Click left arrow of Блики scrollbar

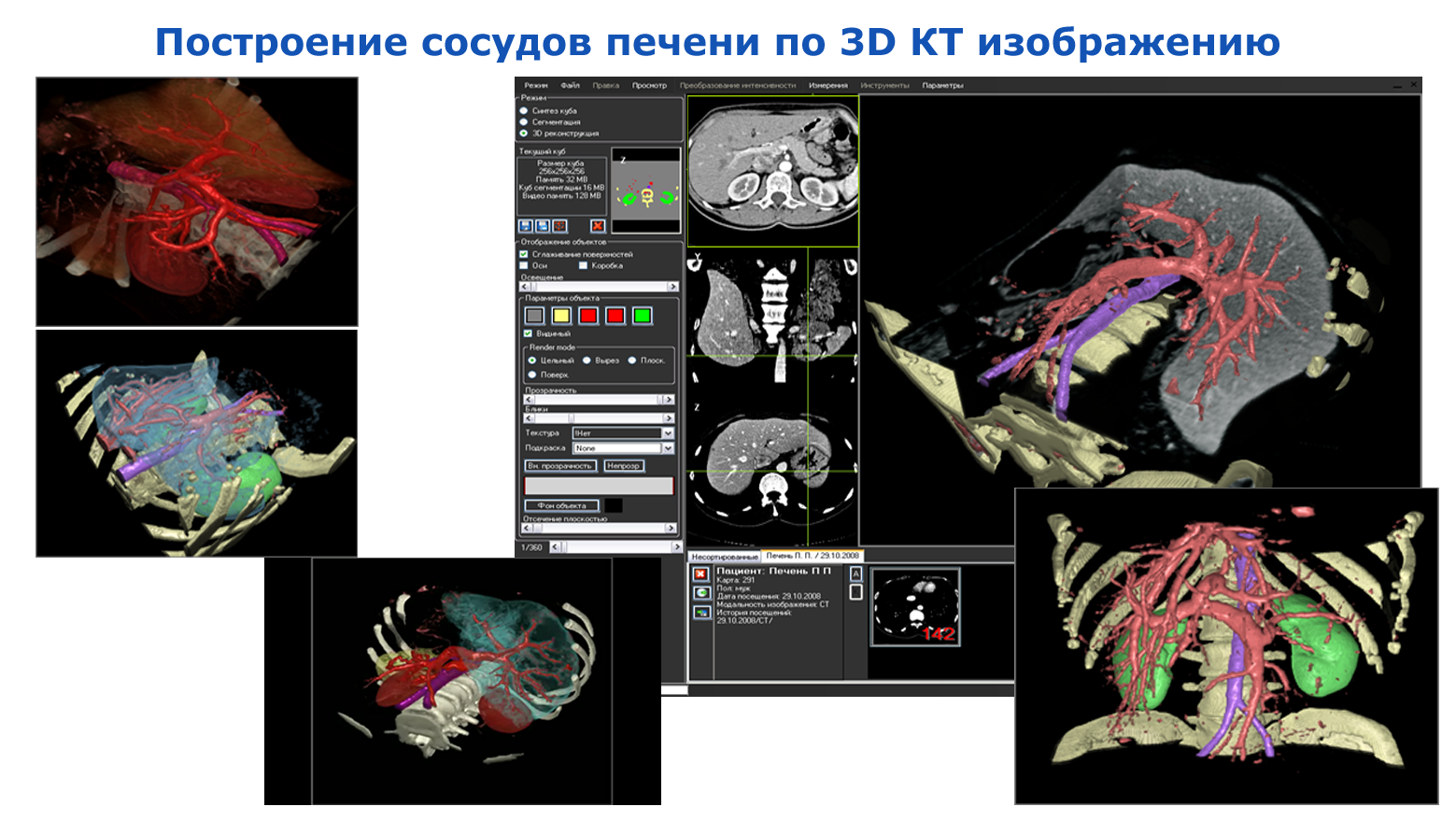(529, 418)
